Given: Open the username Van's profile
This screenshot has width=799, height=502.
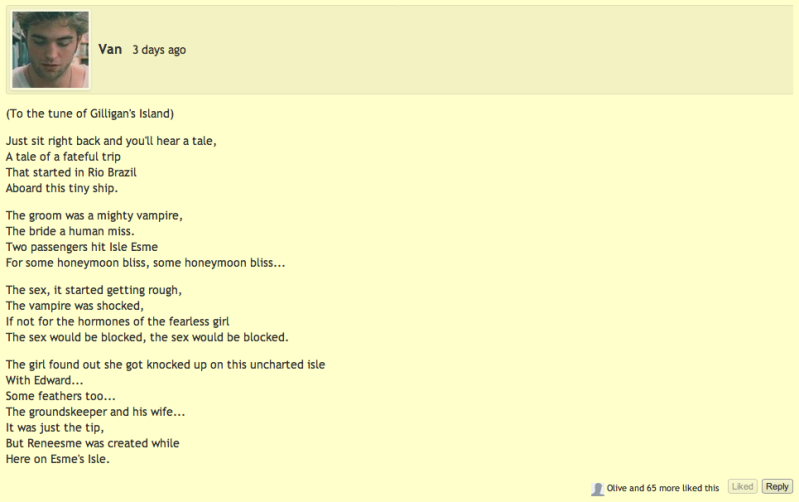Looking at the screenshot, I should coord(110,49).
